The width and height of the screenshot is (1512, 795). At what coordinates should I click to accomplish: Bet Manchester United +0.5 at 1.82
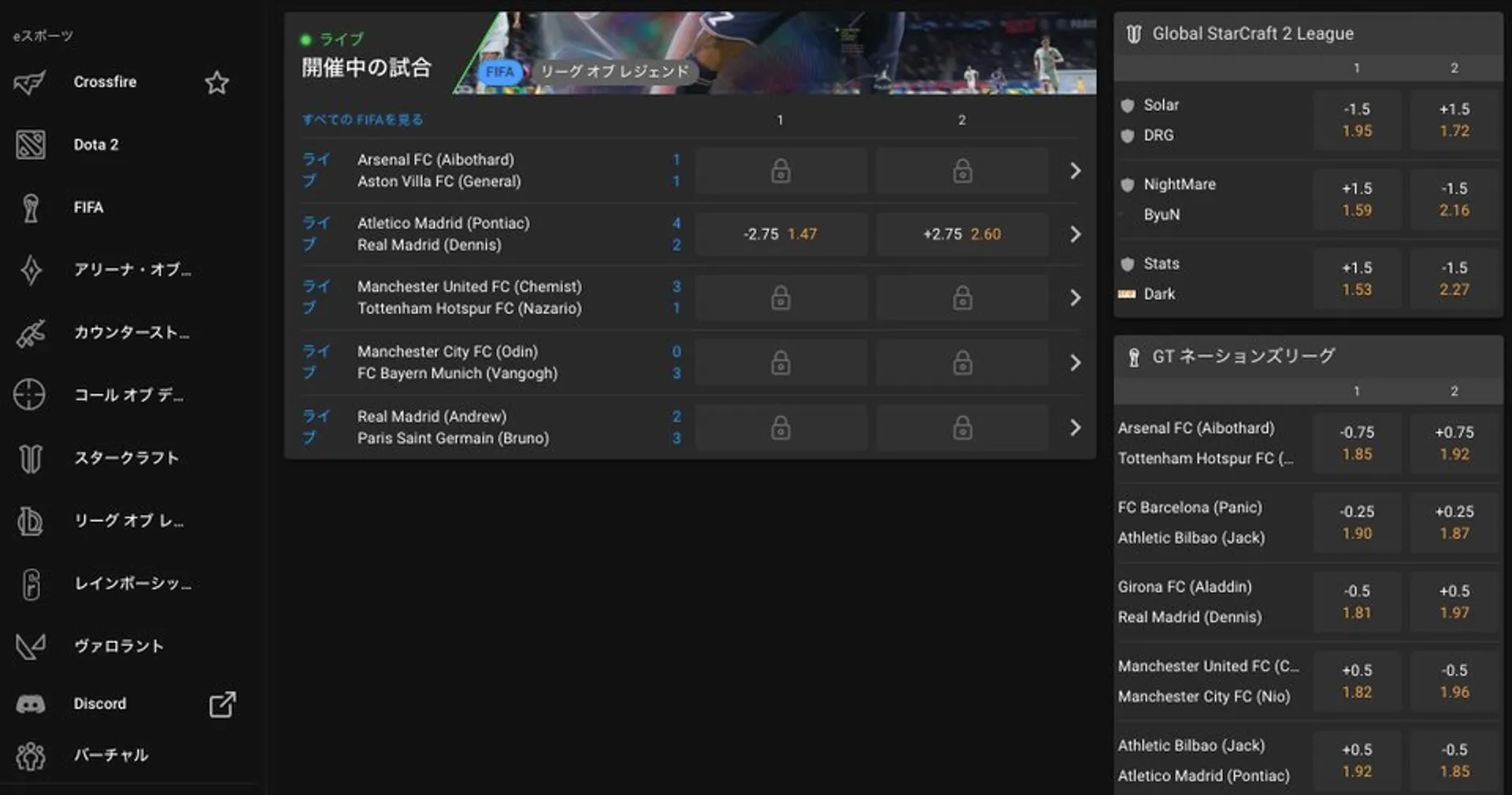click(x=1357, y=682)
